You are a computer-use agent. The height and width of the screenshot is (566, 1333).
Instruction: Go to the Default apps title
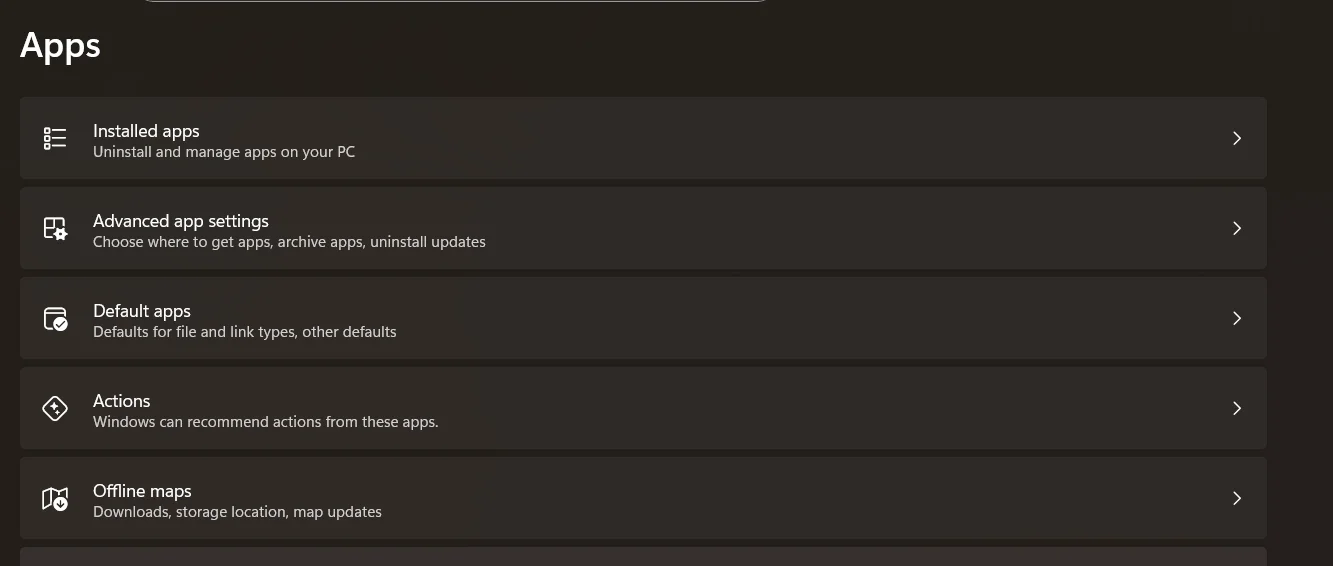tap(142, 311)
